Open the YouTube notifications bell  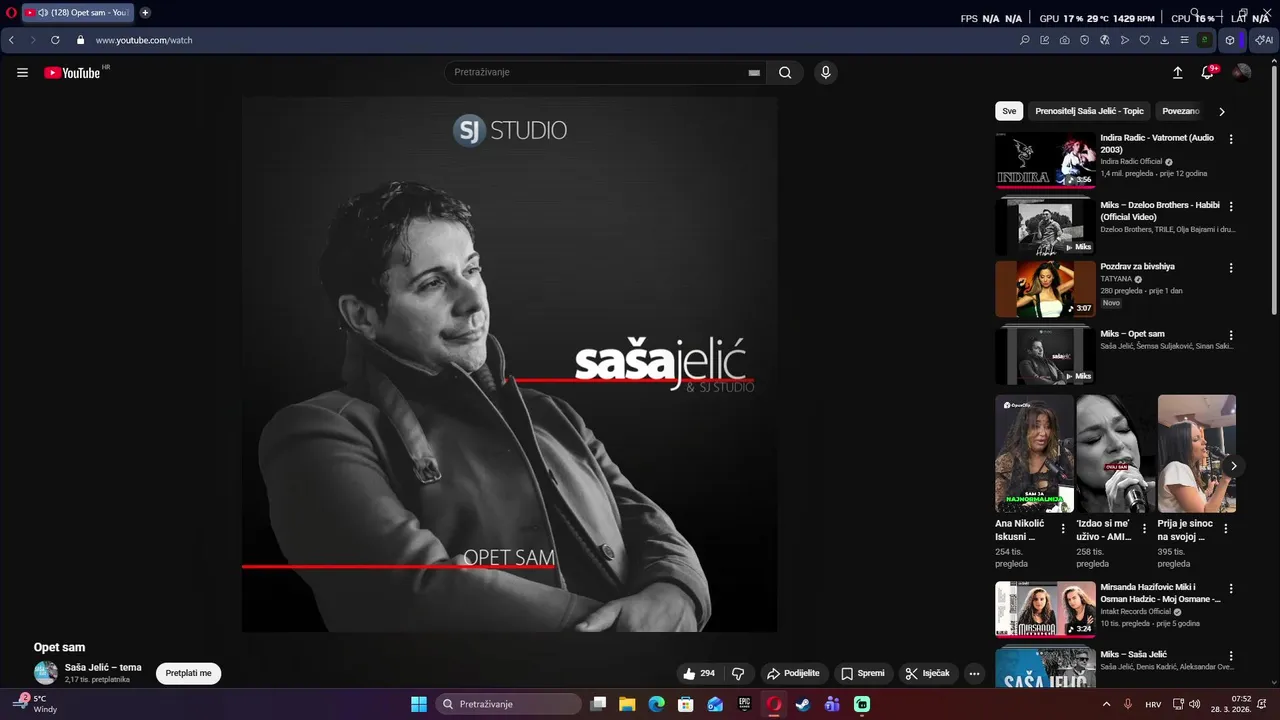1207,72
